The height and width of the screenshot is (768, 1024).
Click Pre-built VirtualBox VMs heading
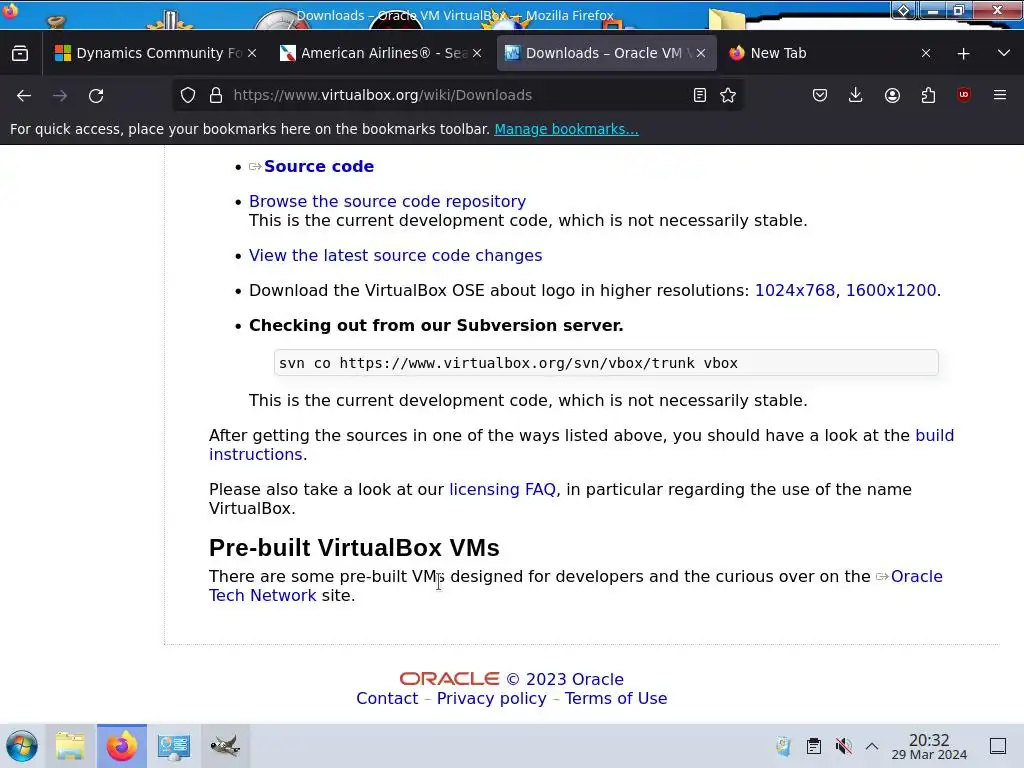tap(354, 548)
